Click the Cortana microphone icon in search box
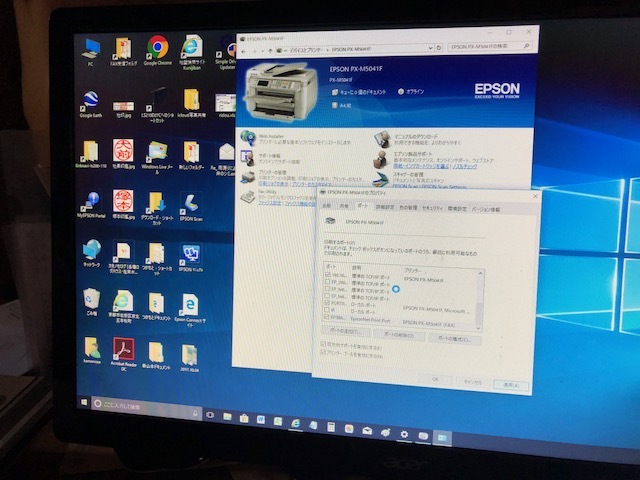640x480 pixels. [195, 413]
